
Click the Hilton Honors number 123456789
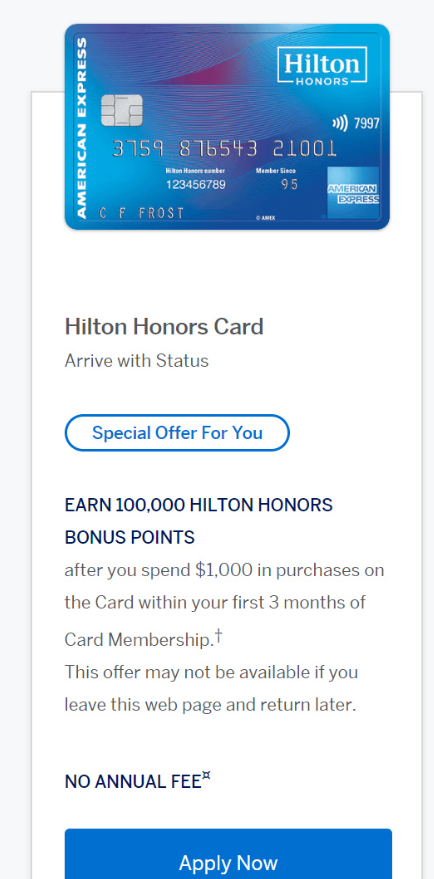coord(195,184)
